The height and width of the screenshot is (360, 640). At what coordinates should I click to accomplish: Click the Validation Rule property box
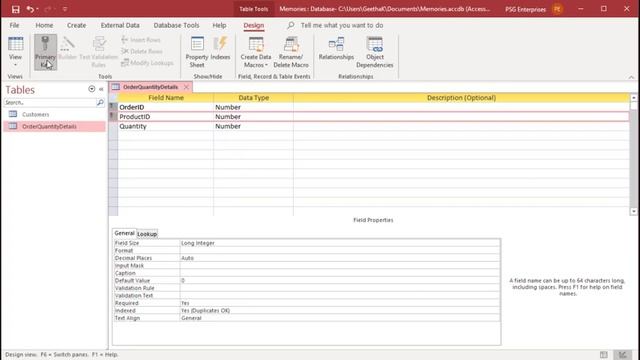pyautogui.click(x=340, y=288)
